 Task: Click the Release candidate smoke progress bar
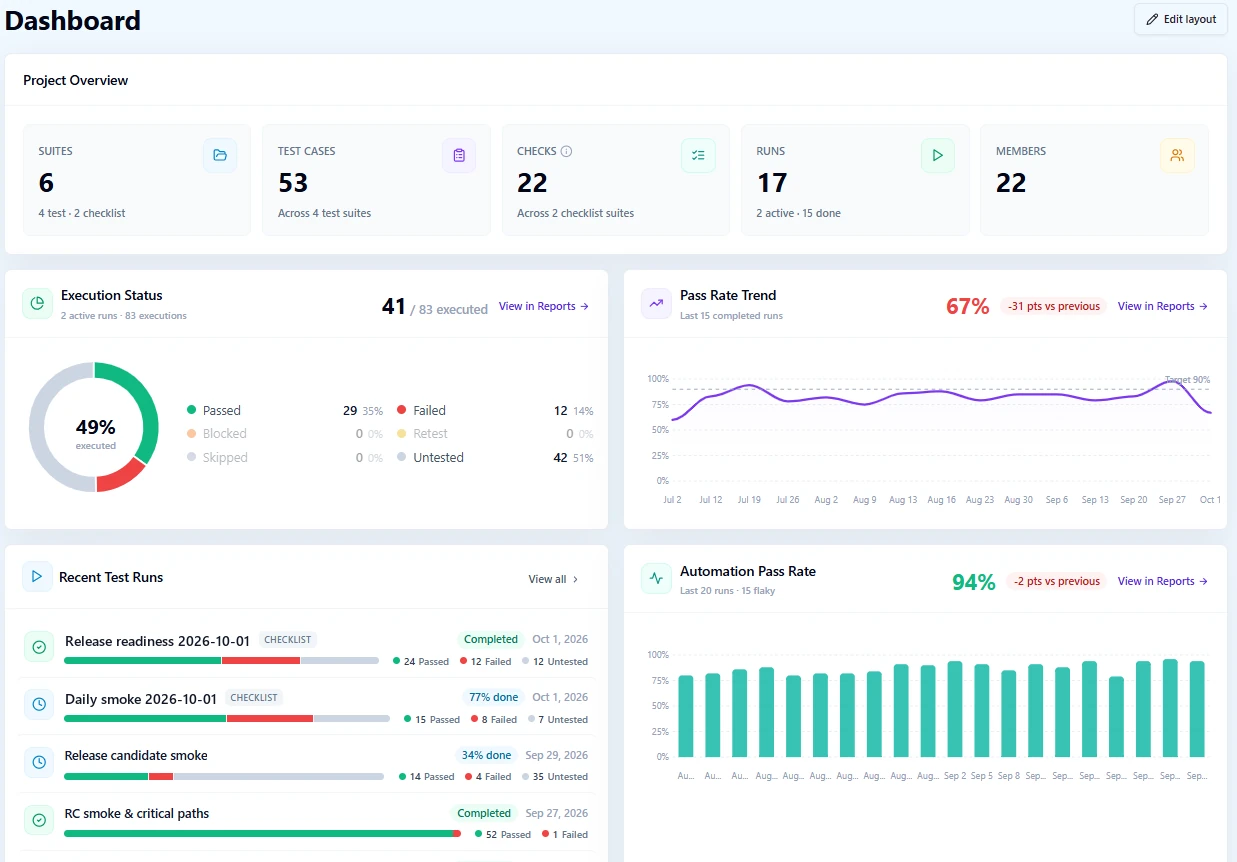(224, 777)
